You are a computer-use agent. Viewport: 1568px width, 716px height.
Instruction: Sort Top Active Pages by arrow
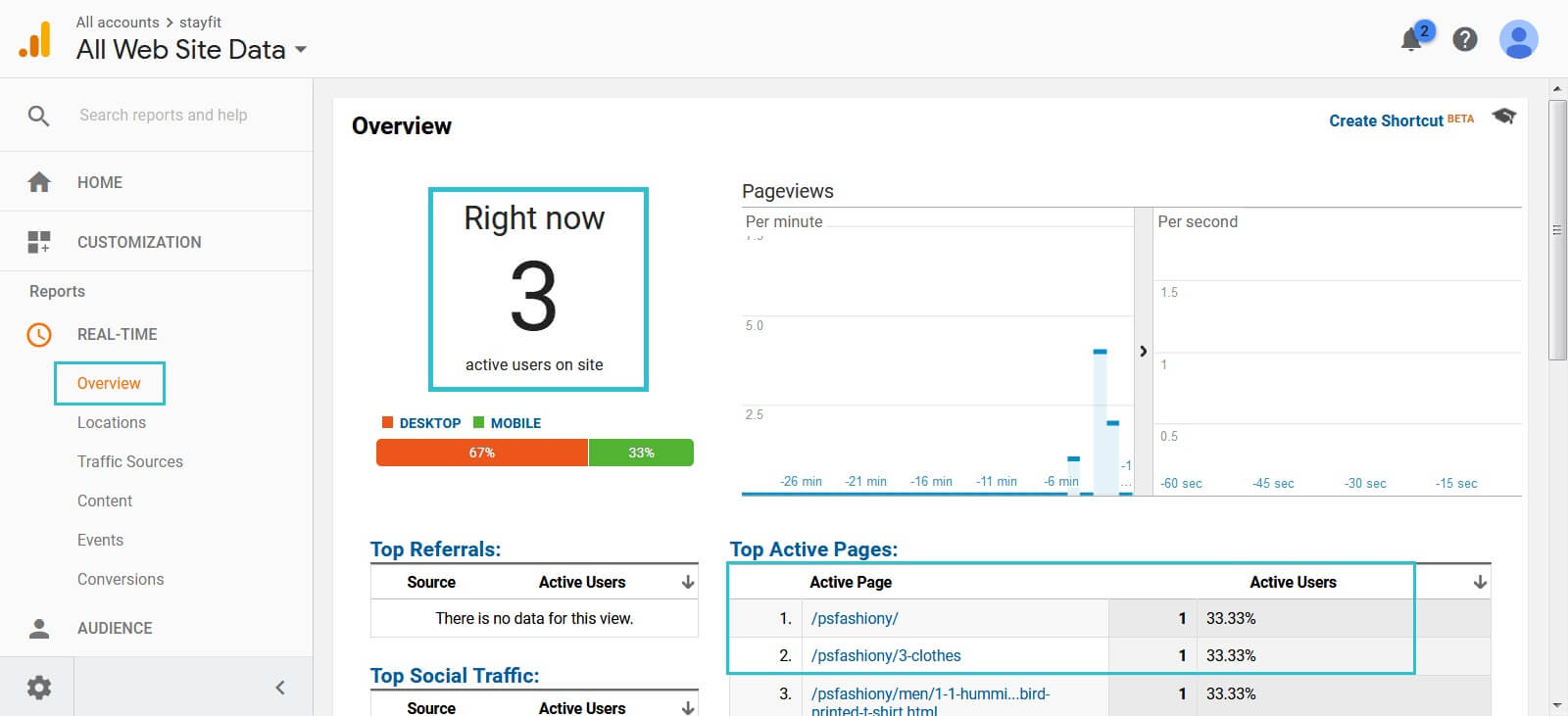pos(1480,582)
